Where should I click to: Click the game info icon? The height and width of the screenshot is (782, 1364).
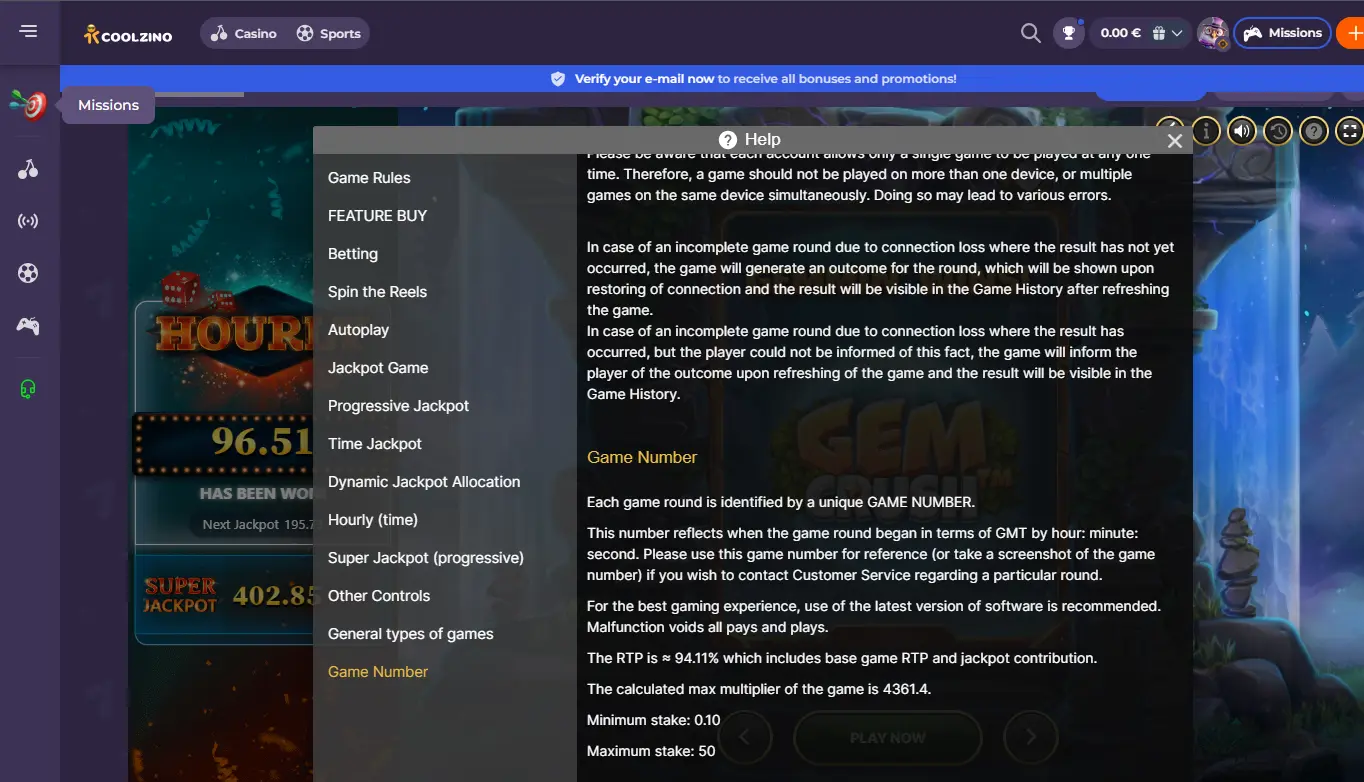coord(1206,130)
